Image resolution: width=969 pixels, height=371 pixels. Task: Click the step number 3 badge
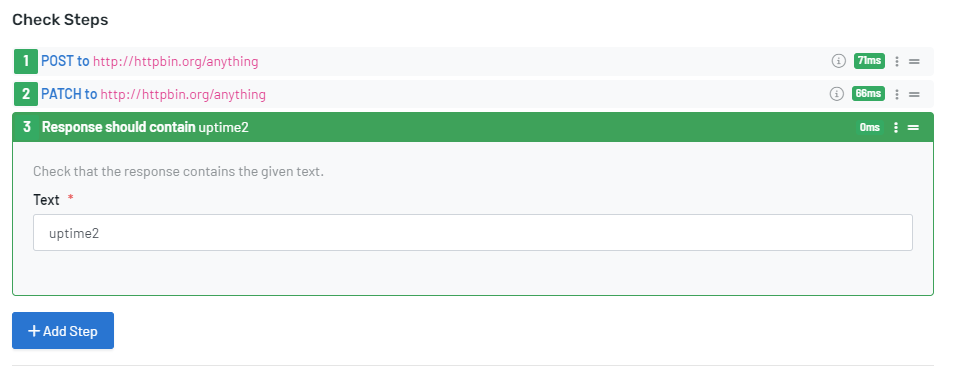27,127
